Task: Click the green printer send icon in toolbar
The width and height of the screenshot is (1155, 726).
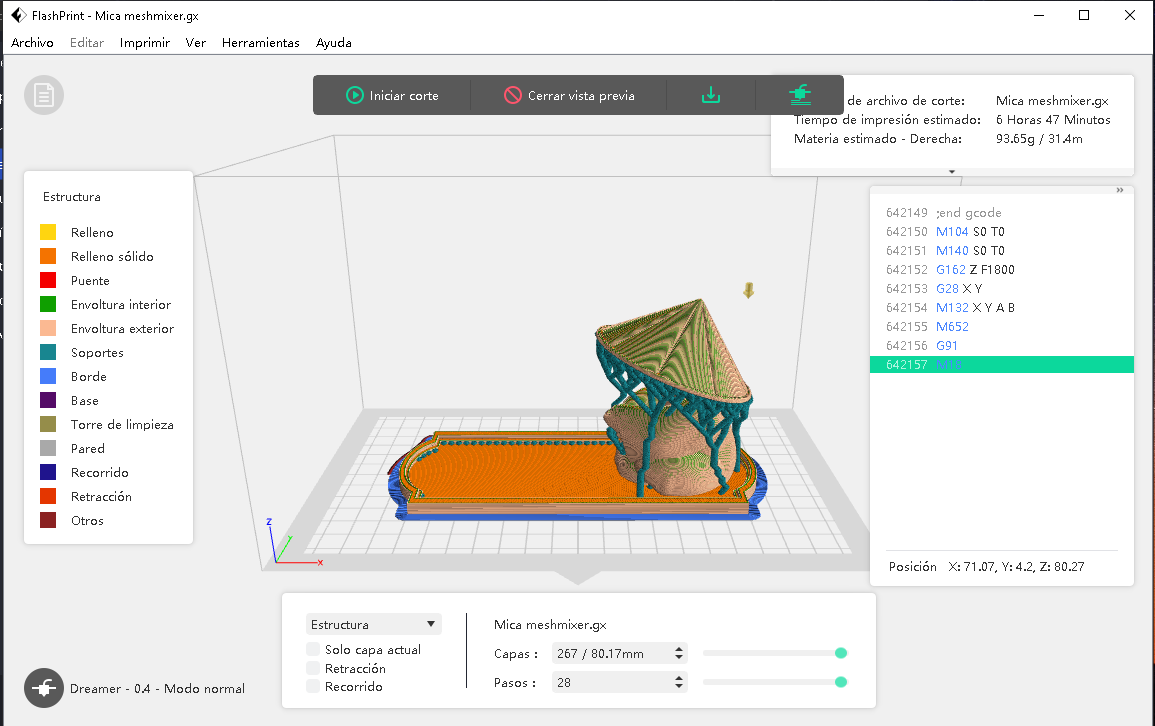Action: click(799, 95)
